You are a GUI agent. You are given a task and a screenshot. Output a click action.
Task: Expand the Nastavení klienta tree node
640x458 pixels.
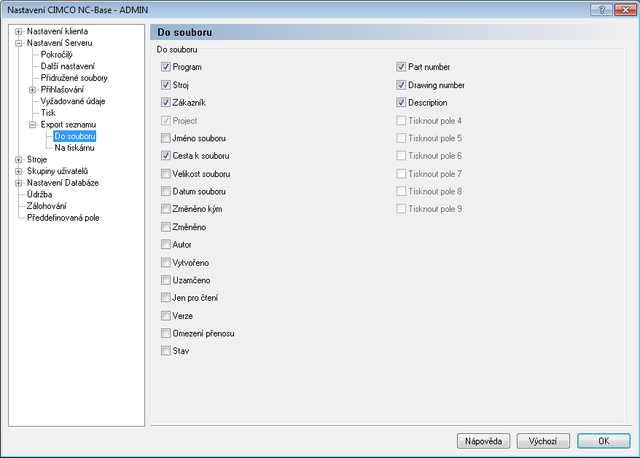point(18,31)
